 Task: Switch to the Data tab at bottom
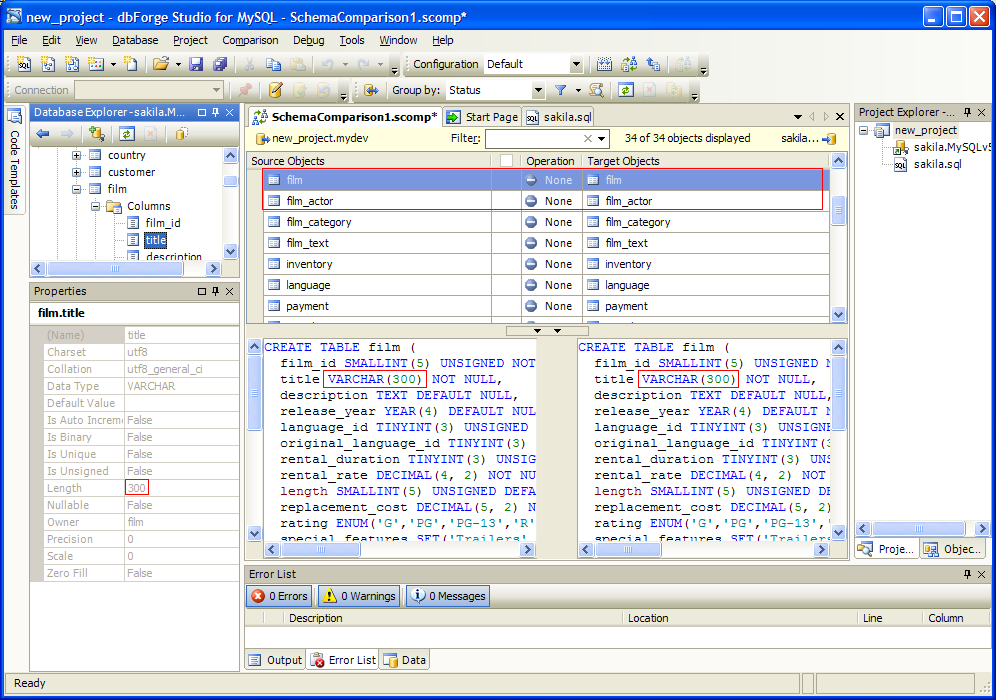[405, 660]
